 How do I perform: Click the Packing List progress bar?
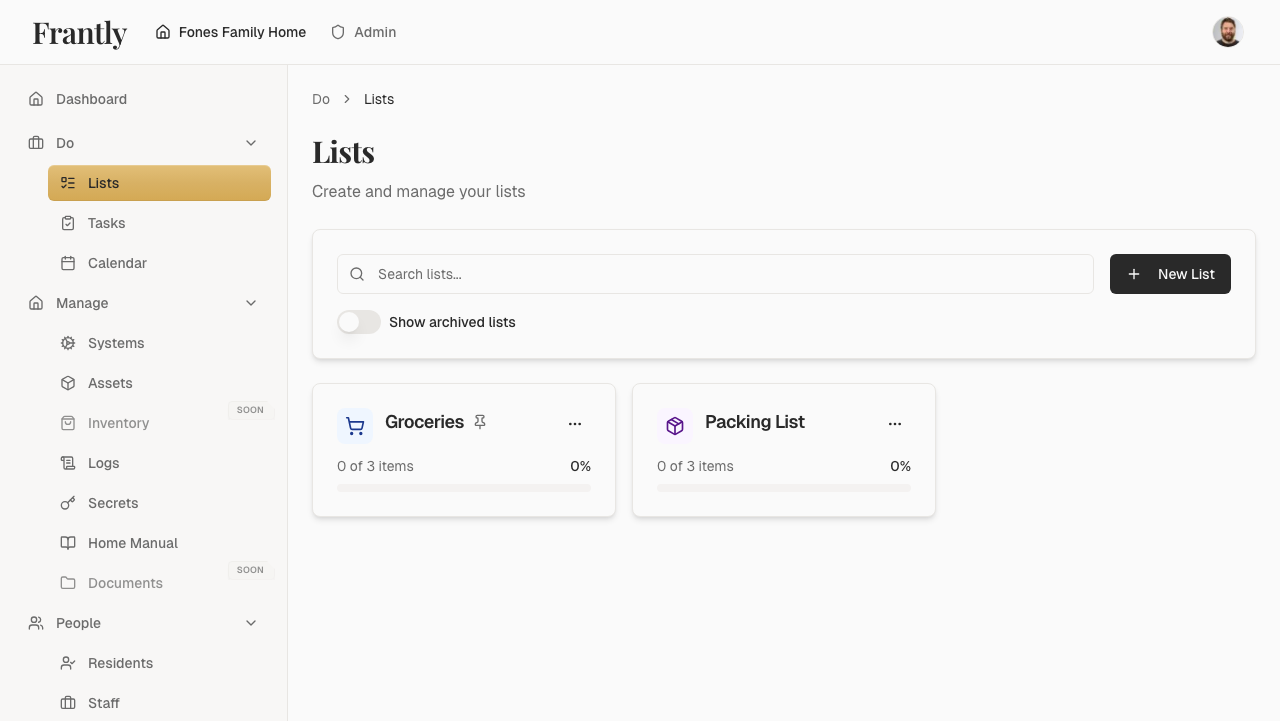point(784,488)
